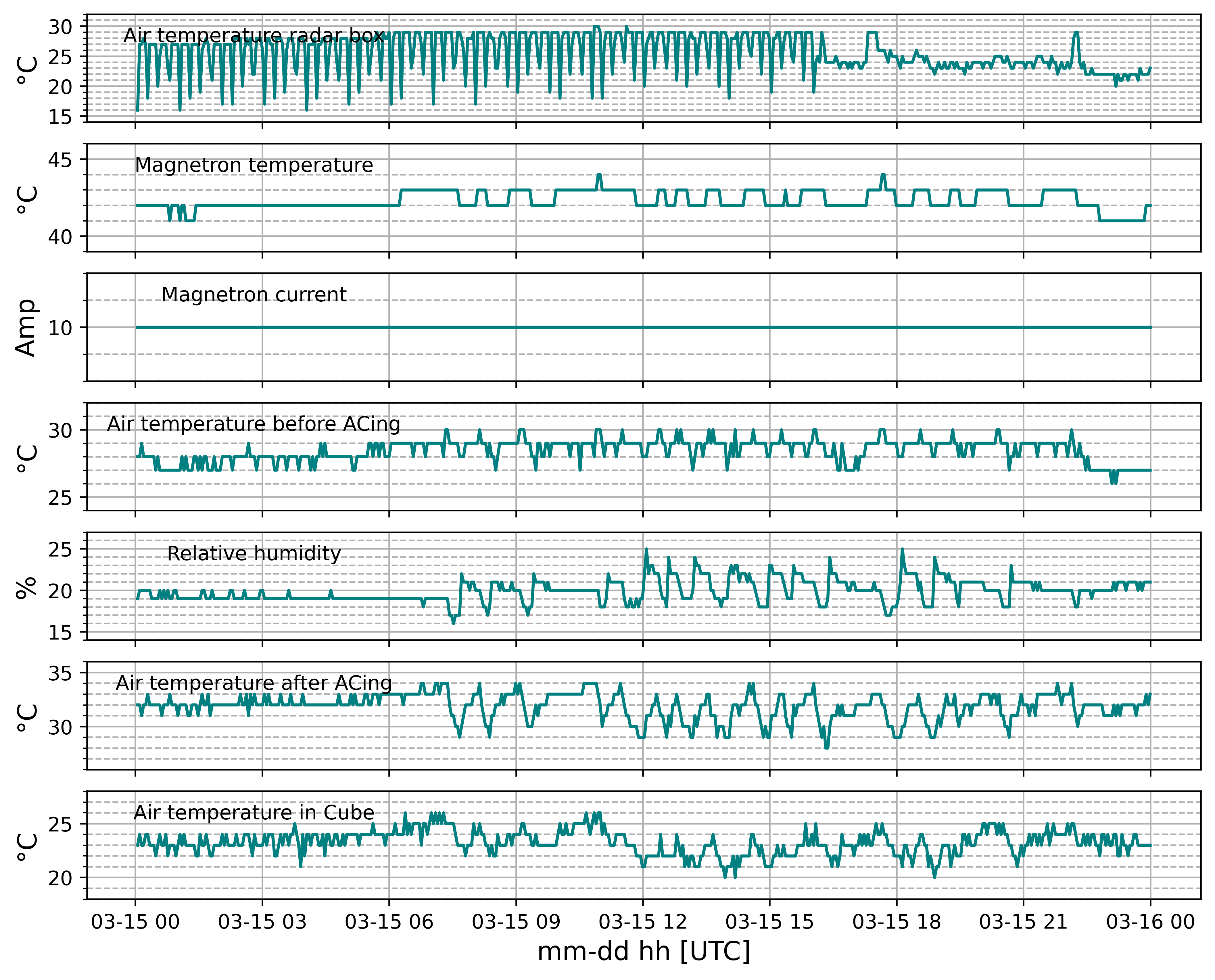Click the 'Relative humidity' panel label
1215x980 pixels.
point(254,553)
